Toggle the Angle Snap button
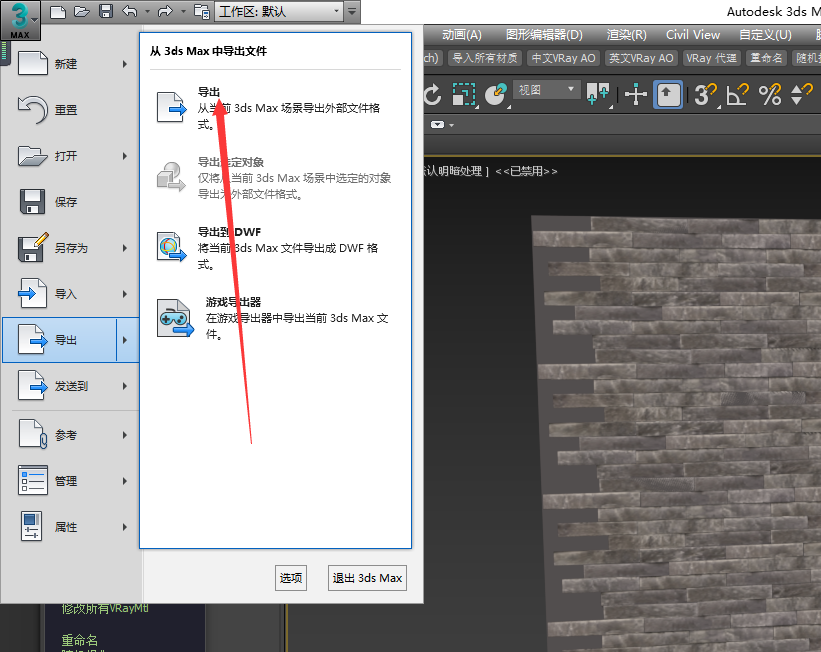The height and width of the screenshot is (652, 821). pyautogui.click(x=738, y=95)
